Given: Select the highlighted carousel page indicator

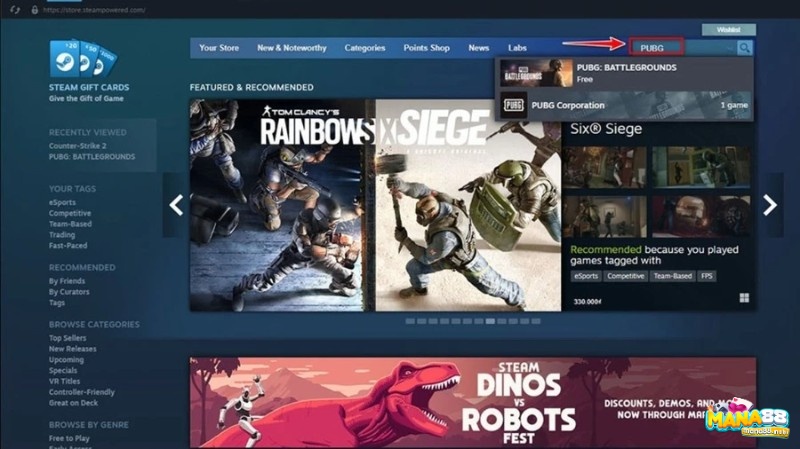Looking at the screenshot, I should (490, 321).
